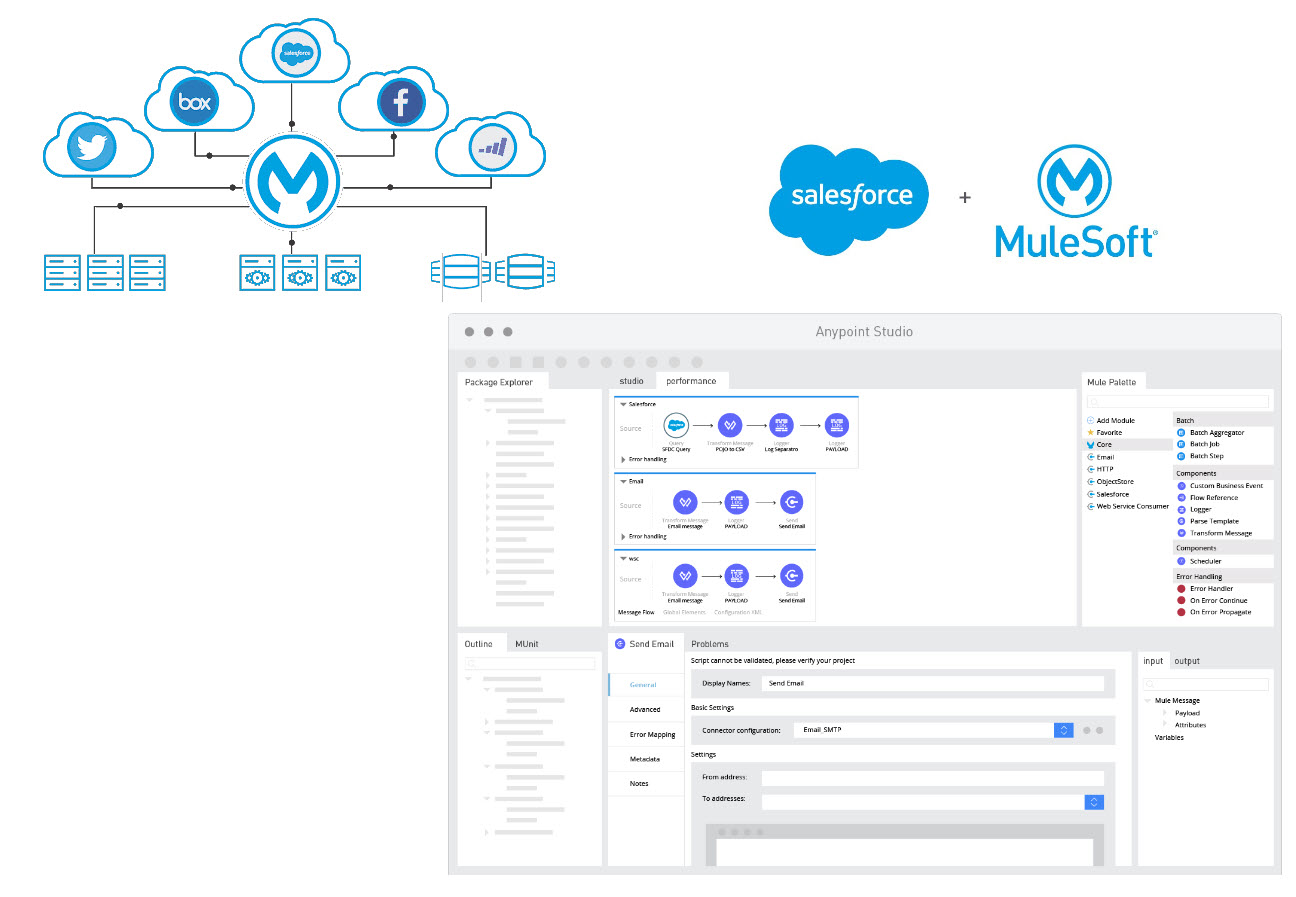Select the Email module in the palette list
Image resolution: width=1296 pixels, height=897 pixels.
click(1100, 457)
